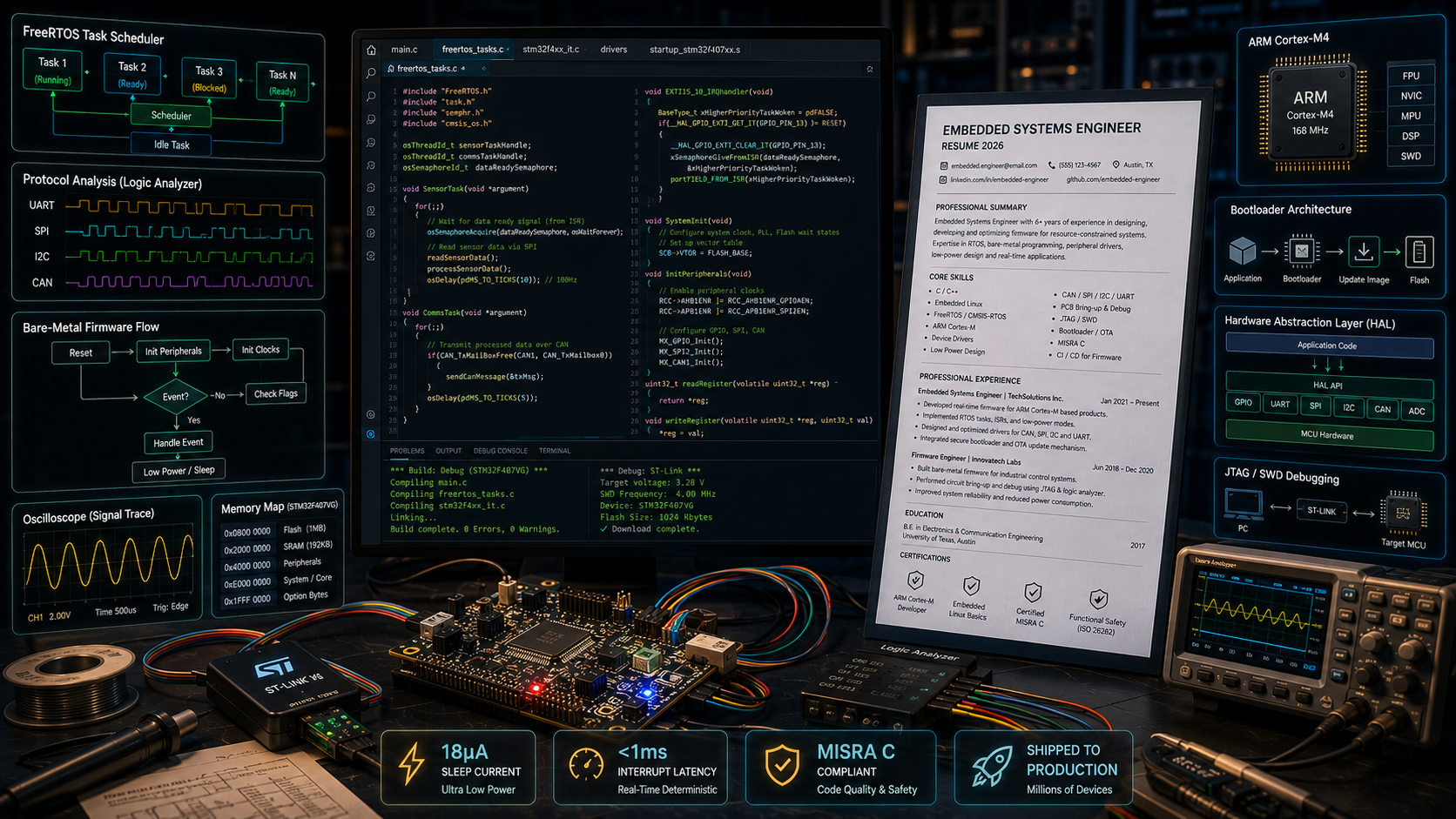Click the rocket icon beside Shipped to Production
Viewport: 1456px width, 819px height.
pos(993,766)
